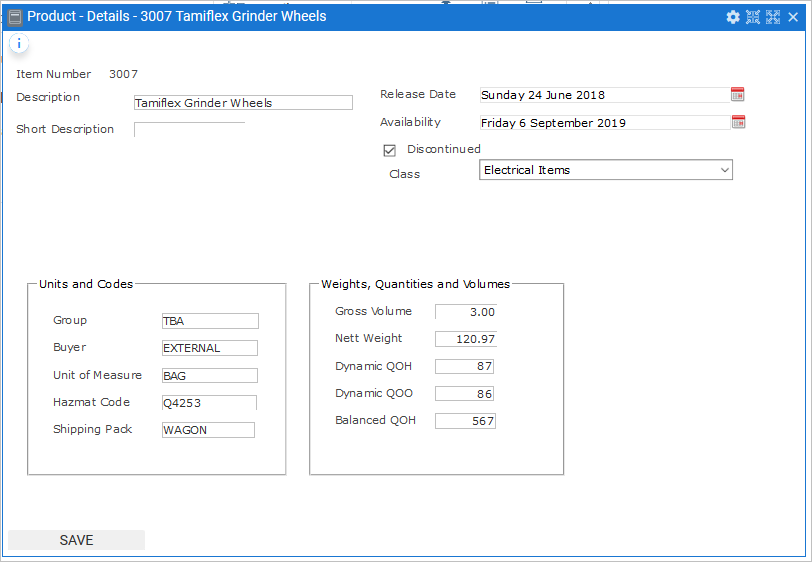Click the Availability date field
The image size is (812, 562).
[604, 123]
